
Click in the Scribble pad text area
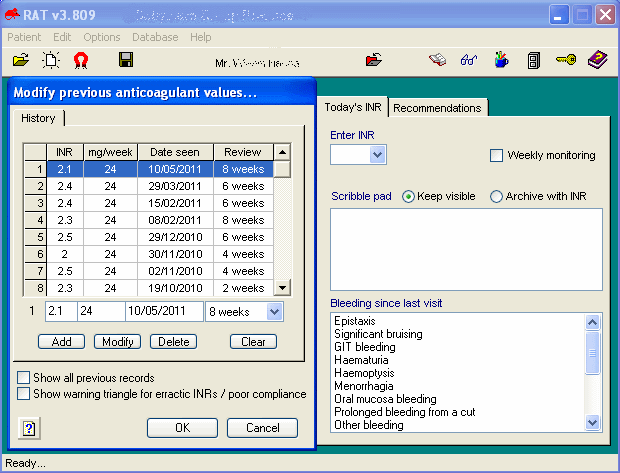[466, 250]
